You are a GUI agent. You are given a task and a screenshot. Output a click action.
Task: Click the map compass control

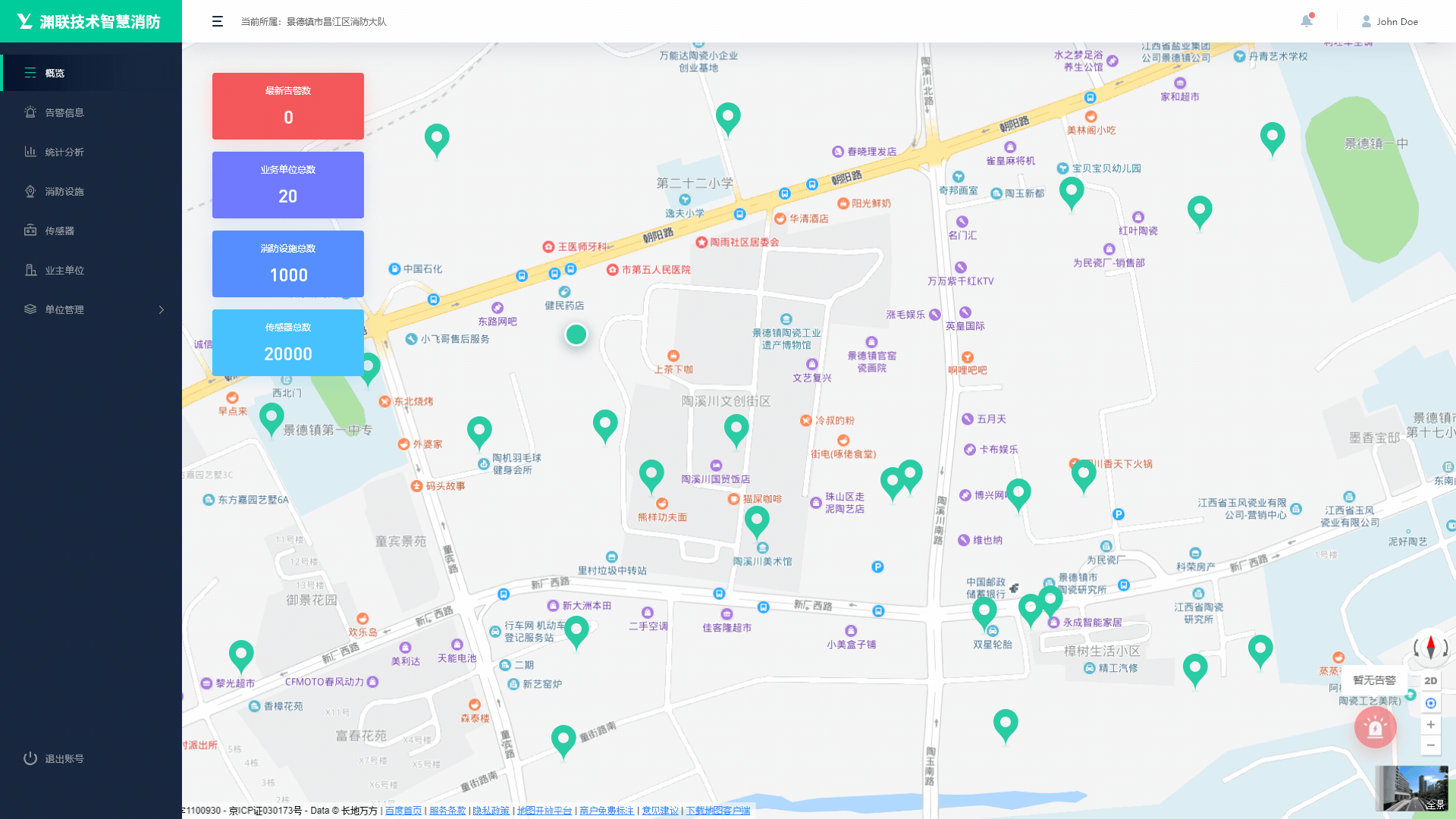coord(1430,647)
